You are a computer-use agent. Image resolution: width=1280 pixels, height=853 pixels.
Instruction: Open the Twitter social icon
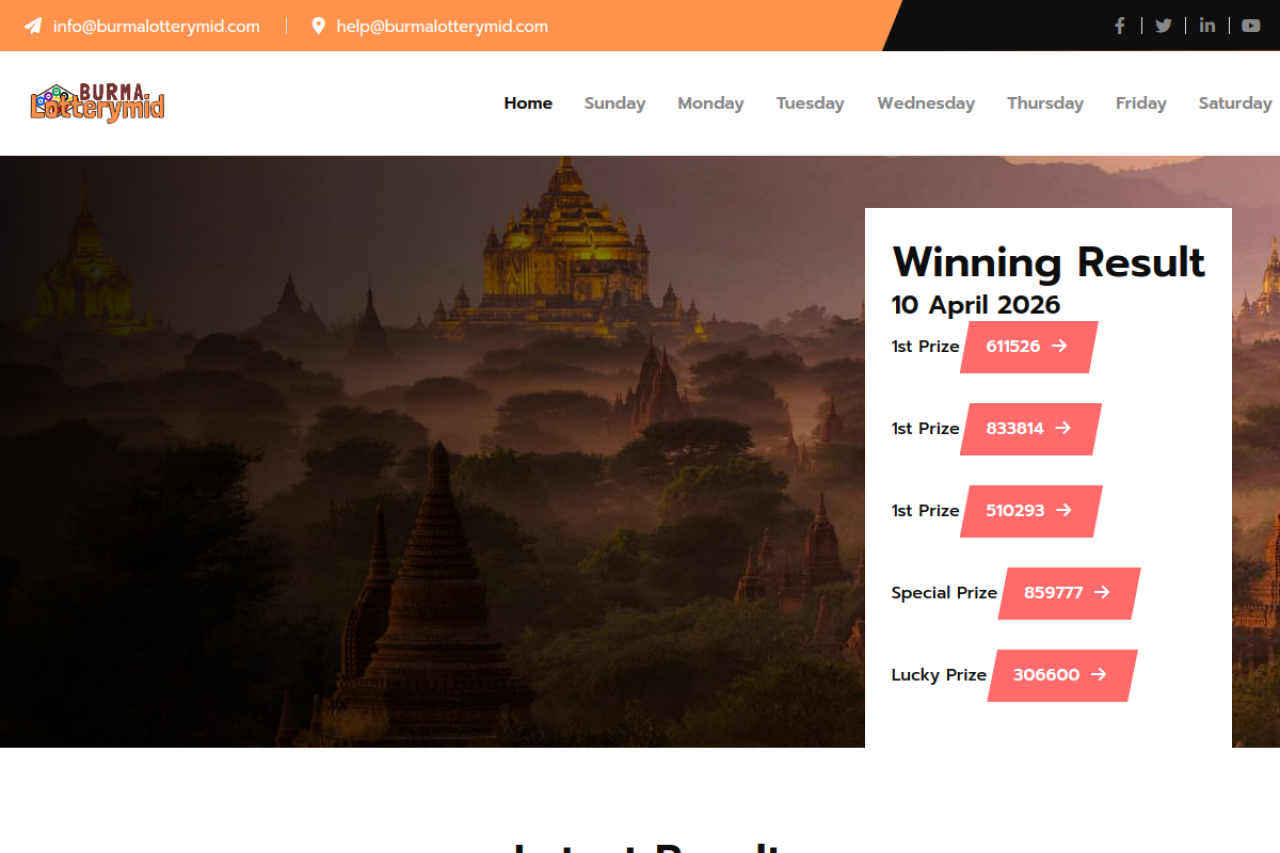(x=1164, y=26)
